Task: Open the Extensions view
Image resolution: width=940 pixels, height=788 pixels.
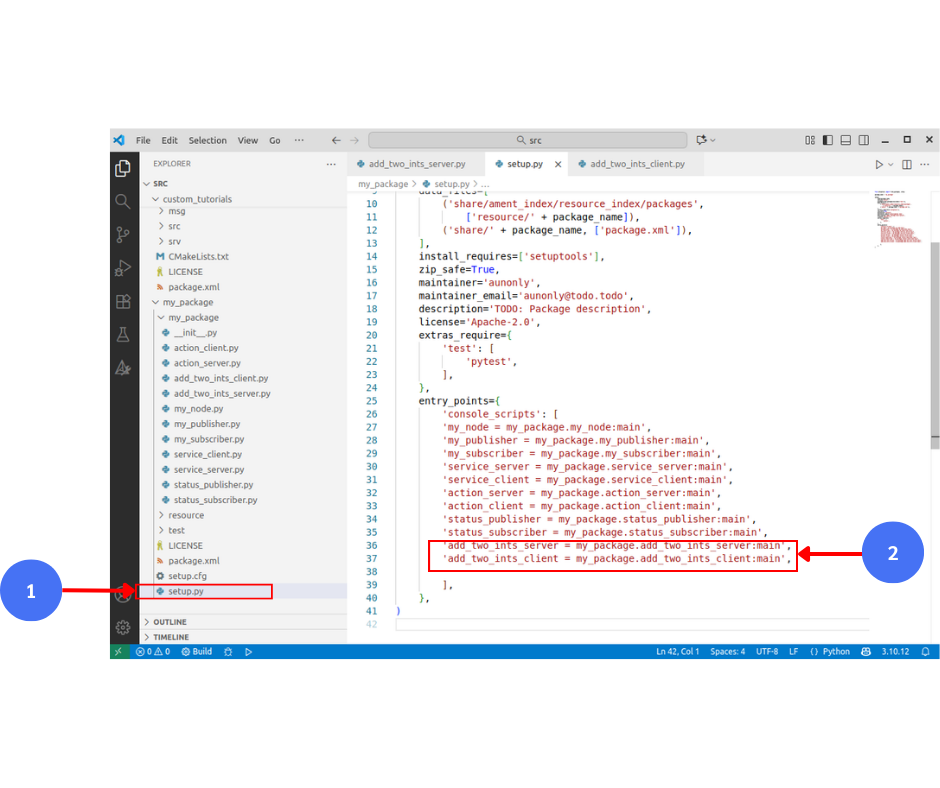Action: click(123, 301)
